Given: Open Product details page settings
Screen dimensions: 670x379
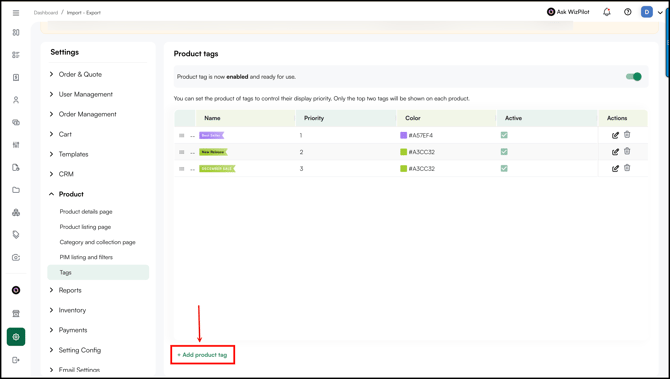Looking at the screenshot, I should coord(86,212).
